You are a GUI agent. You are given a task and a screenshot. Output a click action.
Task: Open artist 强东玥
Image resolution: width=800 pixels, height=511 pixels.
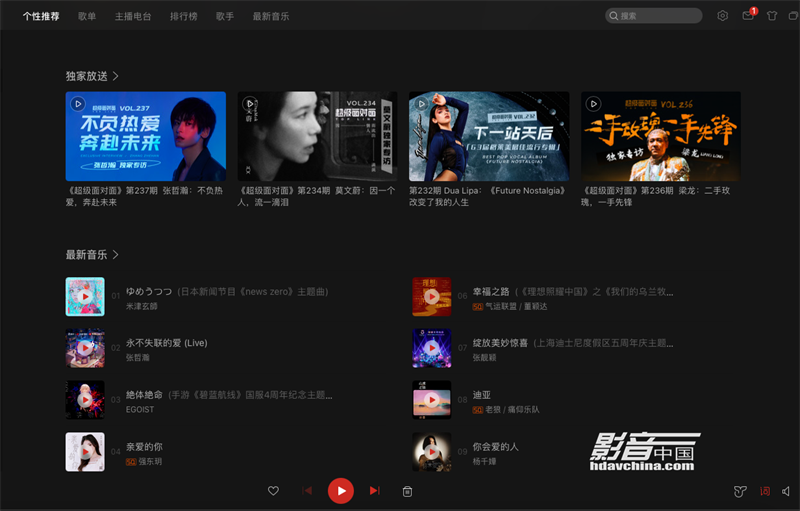(150, 462)
